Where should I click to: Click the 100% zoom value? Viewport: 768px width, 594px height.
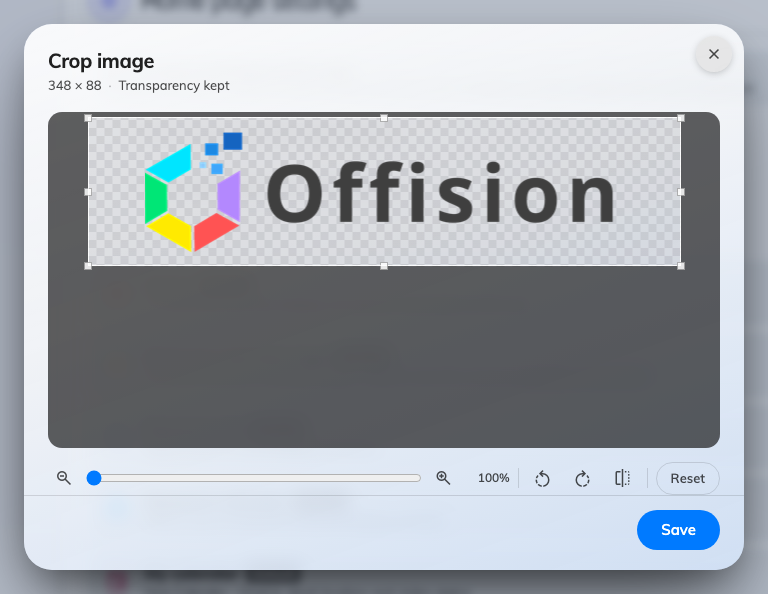tap(493, 478)
